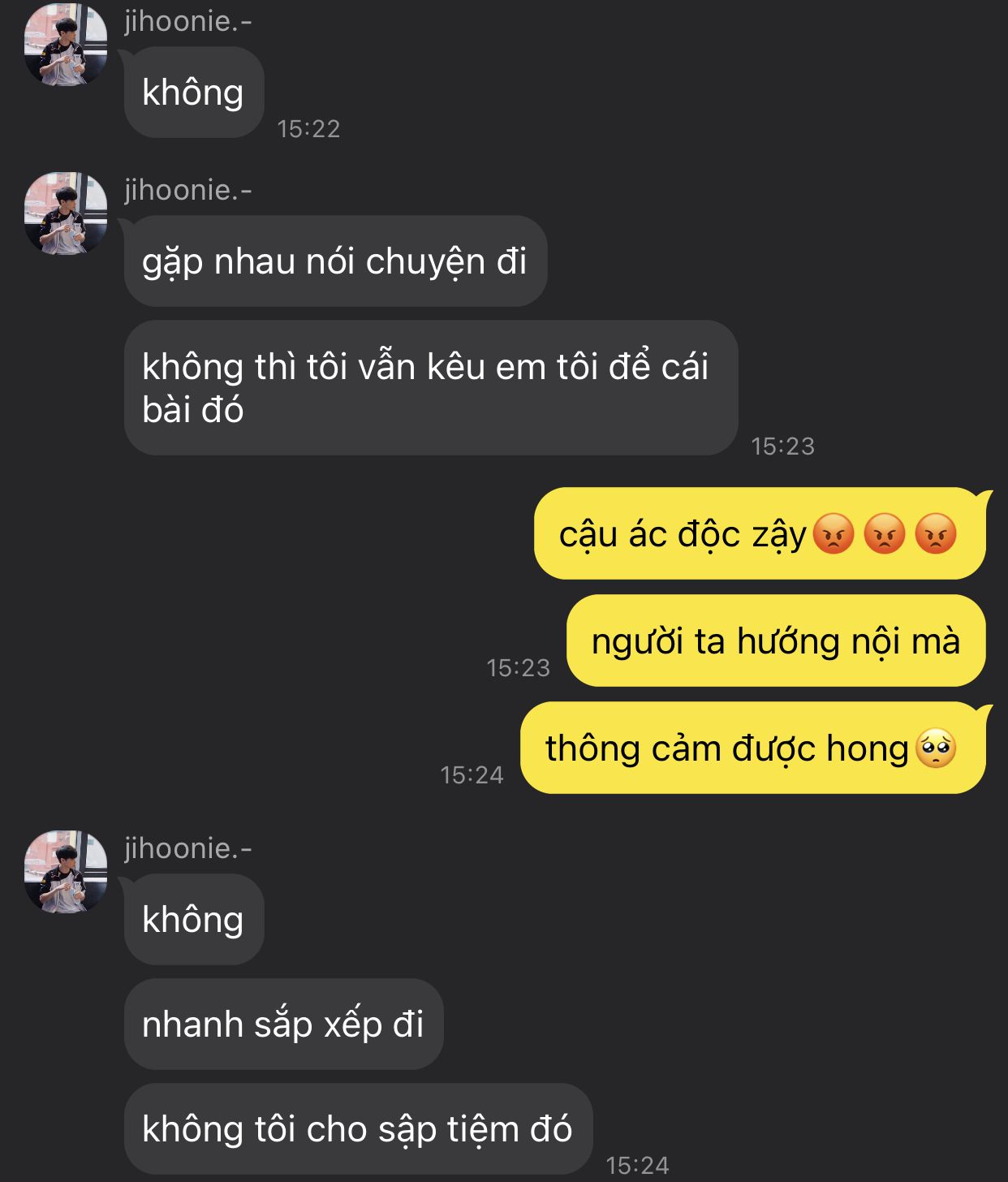Tap the 15:24 timestamp near yellow bubble
This screenshot has width=1008, height=1182.
[x=472, y=774]
